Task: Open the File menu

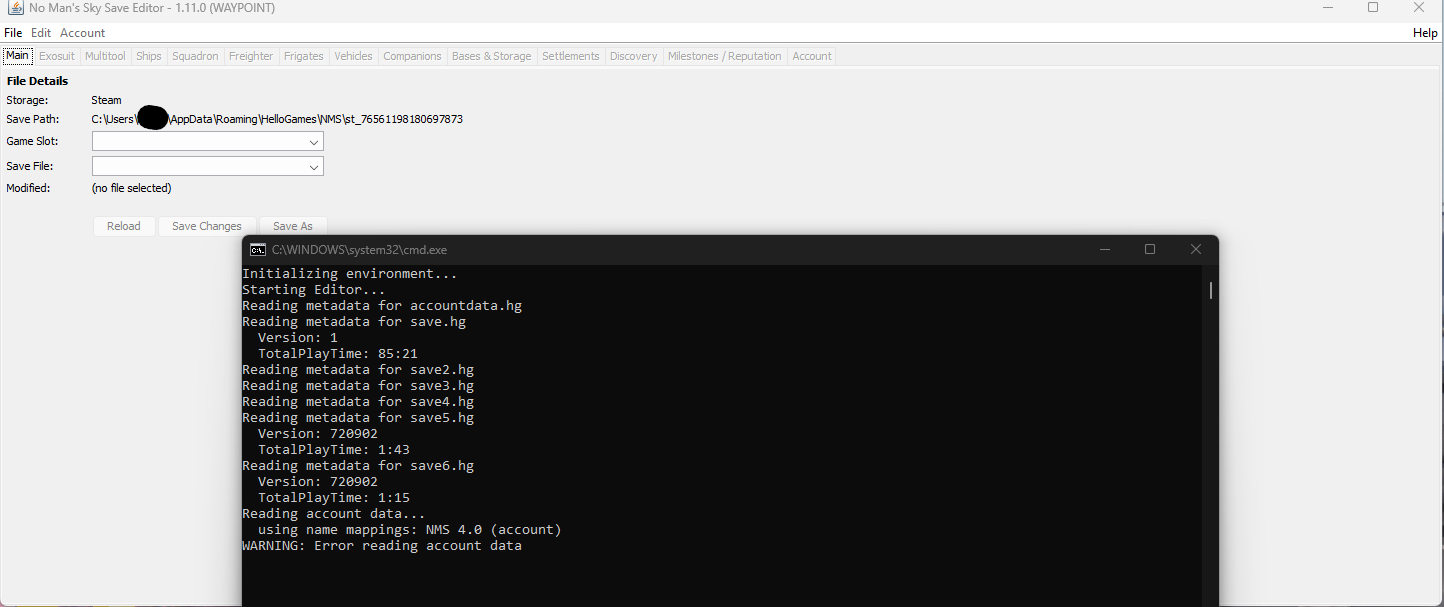Action: (x=13, y=33)
